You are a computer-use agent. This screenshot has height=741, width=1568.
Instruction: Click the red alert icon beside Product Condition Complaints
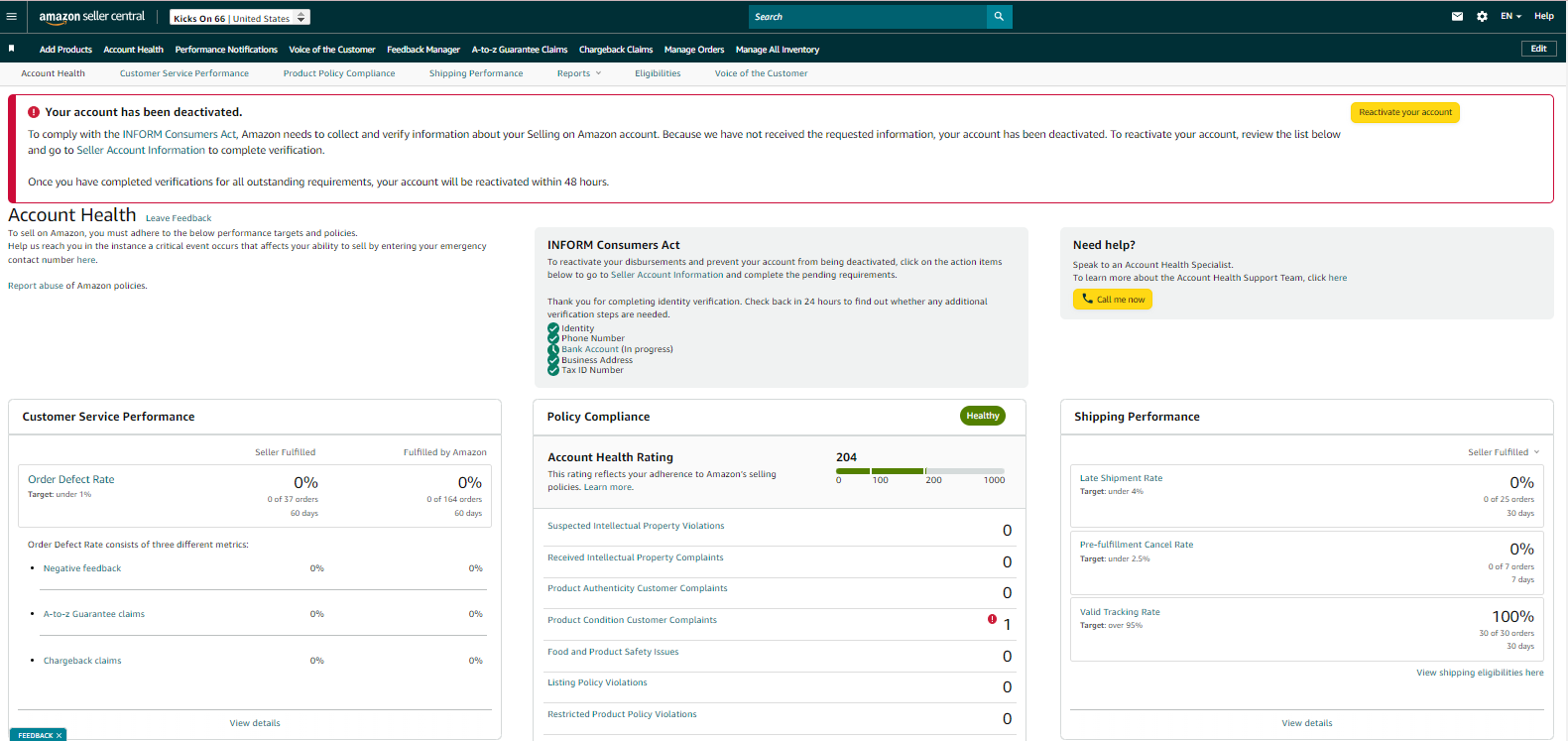pos(992,619)
